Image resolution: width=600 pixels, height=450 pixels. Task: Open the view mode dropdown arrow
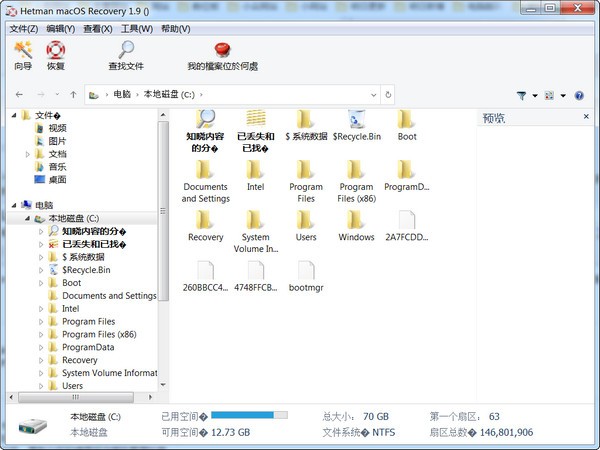tap(563, 95)
